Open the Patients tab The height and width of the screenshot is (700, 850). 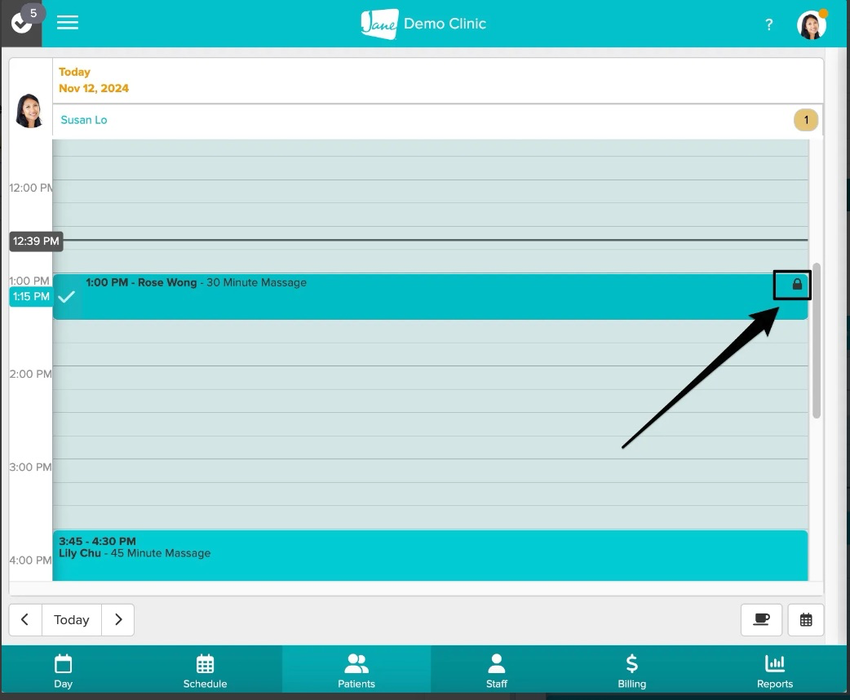(x=356, y=670)
